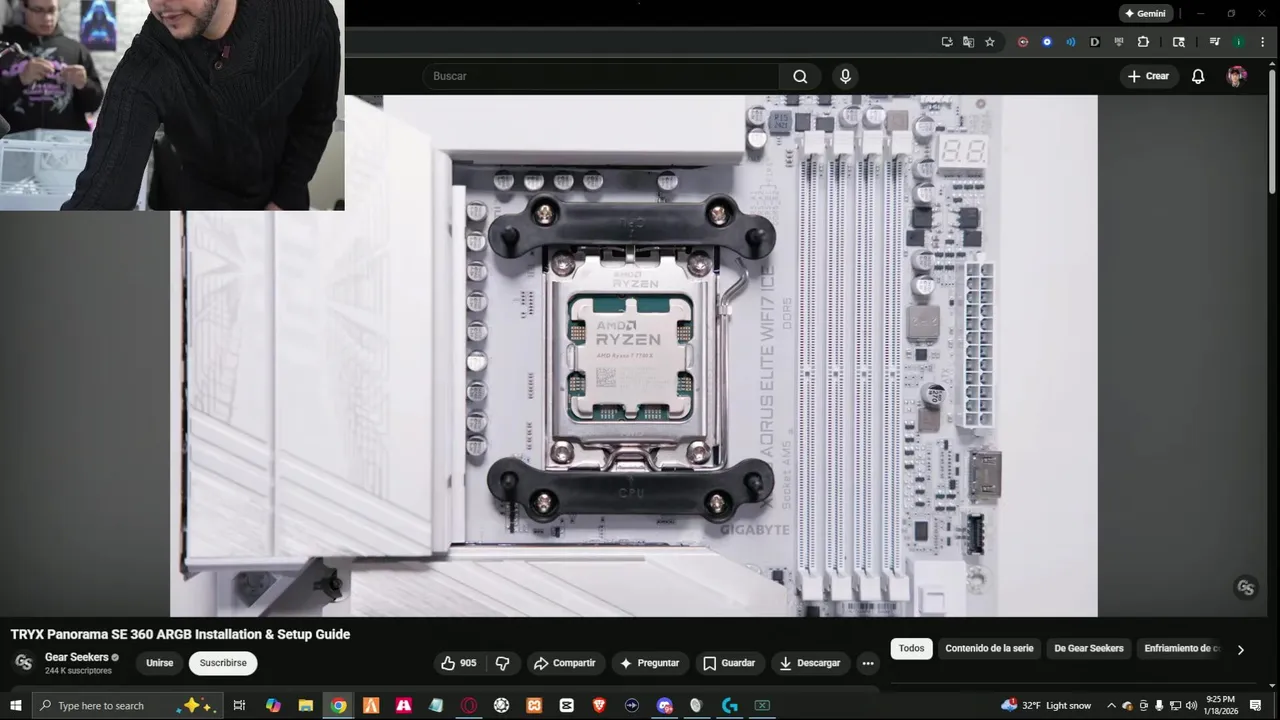Click the Gemini button in Chrome
The height and width of the screenshot is (720, 1280).
pyautogui.click(x=1145, y=14)
